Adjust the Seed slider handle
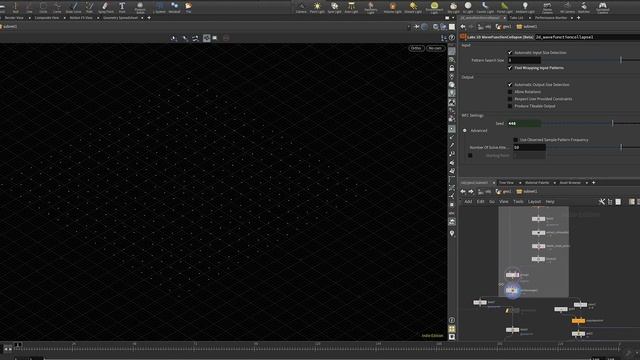640x360 pixels. [x=612, y=123]
